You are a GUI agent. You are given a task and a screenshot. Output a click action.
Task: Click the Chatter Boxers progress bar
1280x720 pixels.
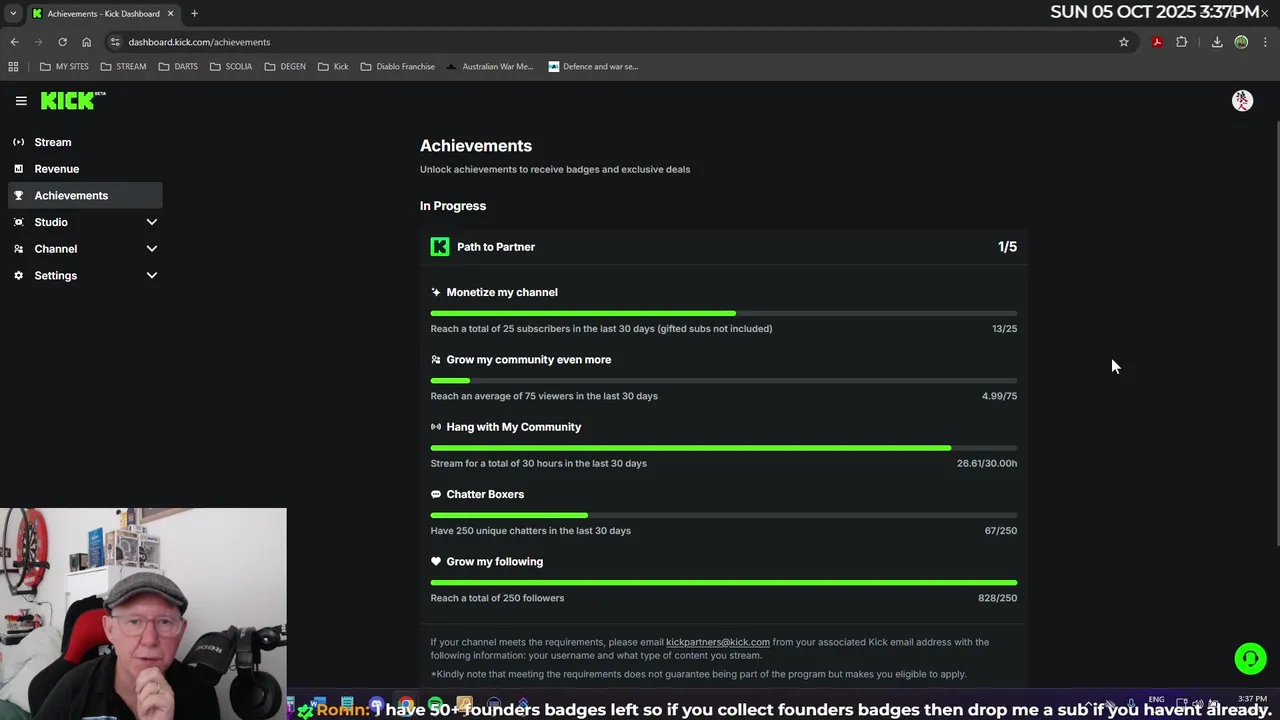[724, 515]
